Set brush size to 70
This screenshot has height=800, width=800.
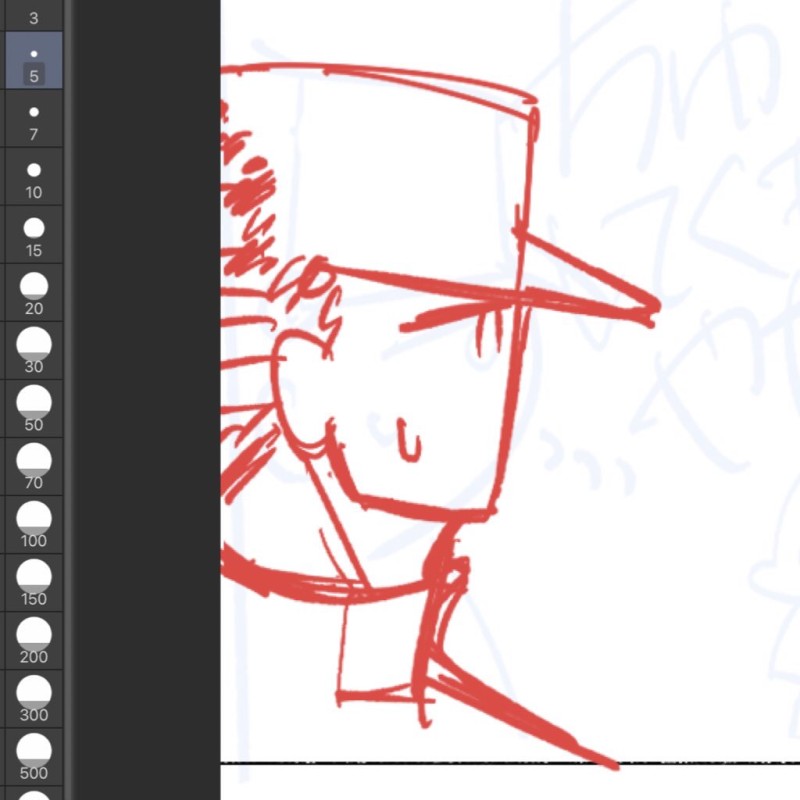tap(34, 466)
